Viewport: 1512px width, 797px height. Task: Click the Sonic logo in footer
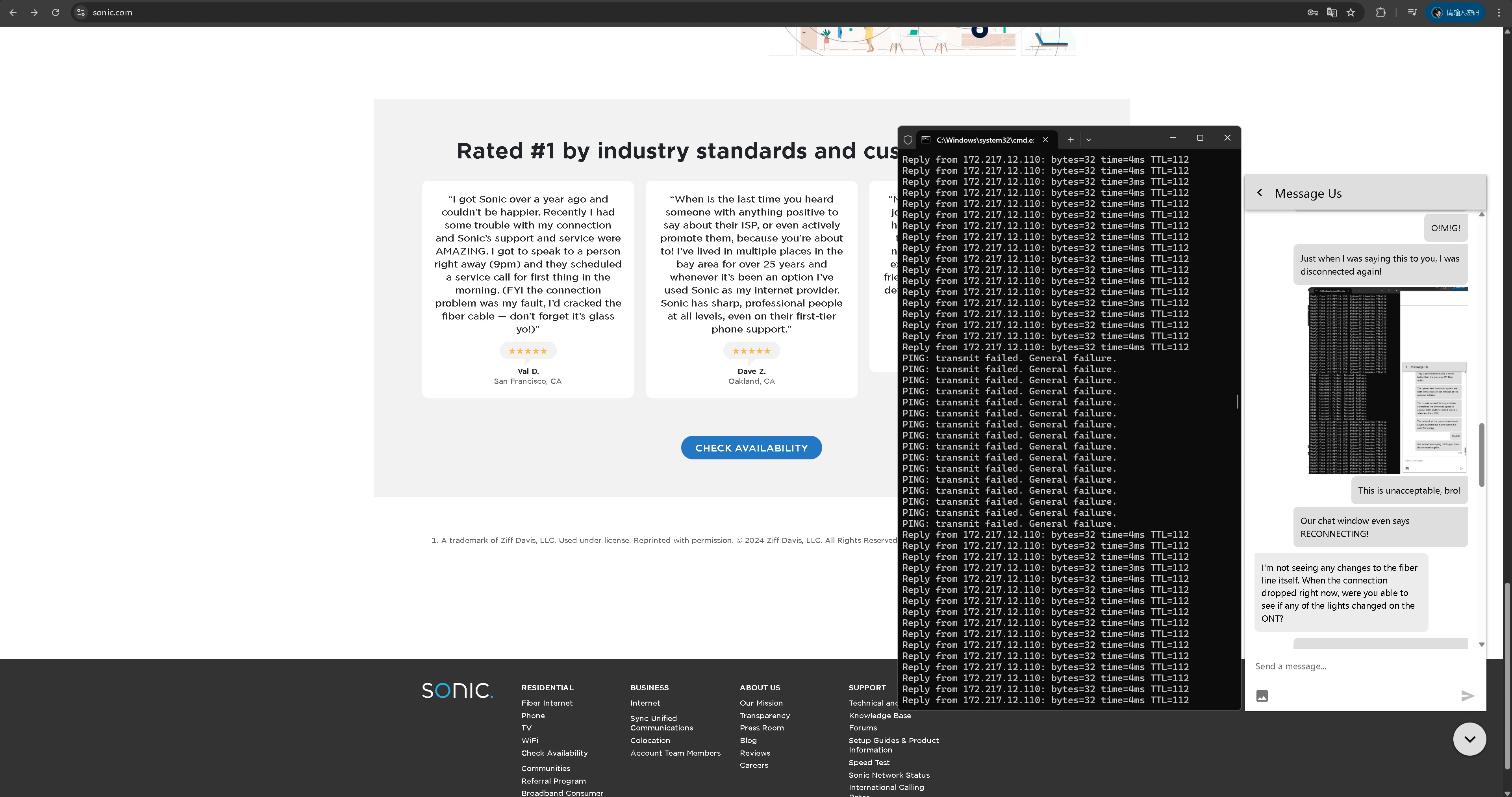[457, 690]
